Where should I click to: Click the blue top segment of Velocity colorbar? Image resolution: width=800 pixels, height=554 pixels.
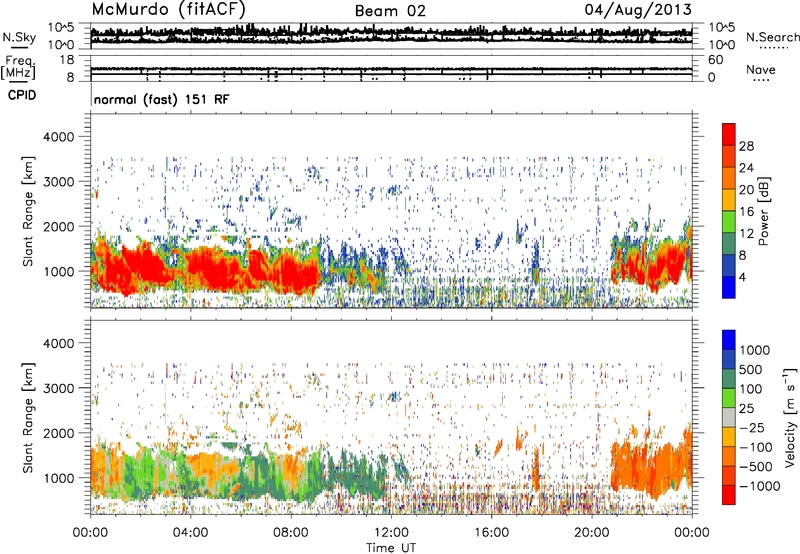pos(729,340)
